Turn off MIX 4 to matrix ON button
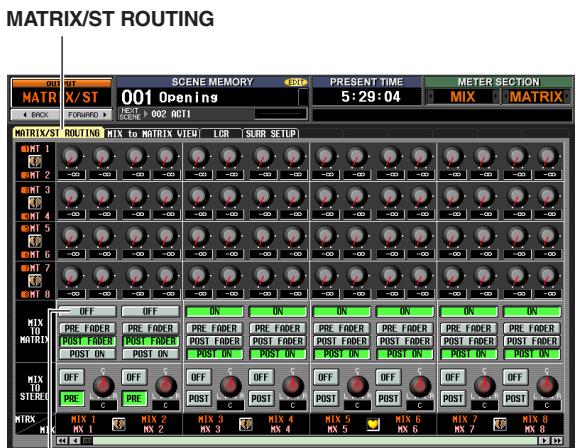This screenshot has height=448, width=576. 278,311
